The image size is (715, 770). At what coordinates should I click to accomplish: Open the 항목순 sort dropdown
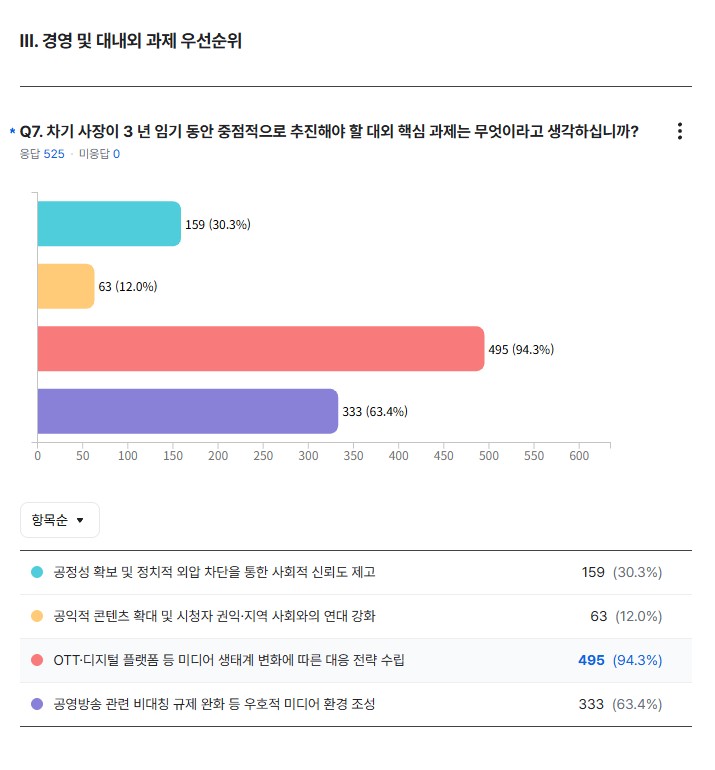(x=60, y=520)
